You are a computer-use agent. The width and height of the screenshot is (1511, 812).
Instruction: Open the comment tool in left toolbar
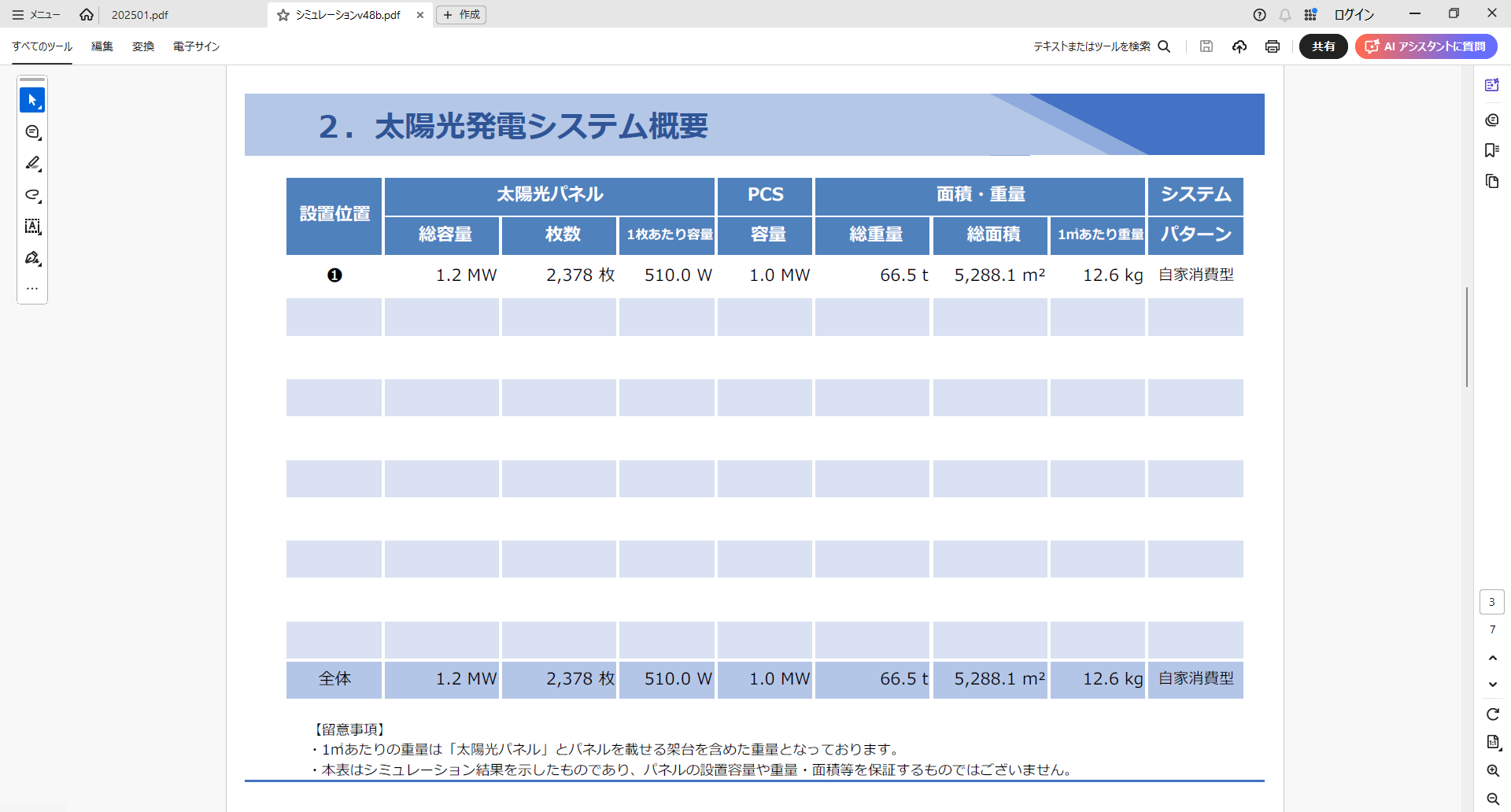click(32, 132)
